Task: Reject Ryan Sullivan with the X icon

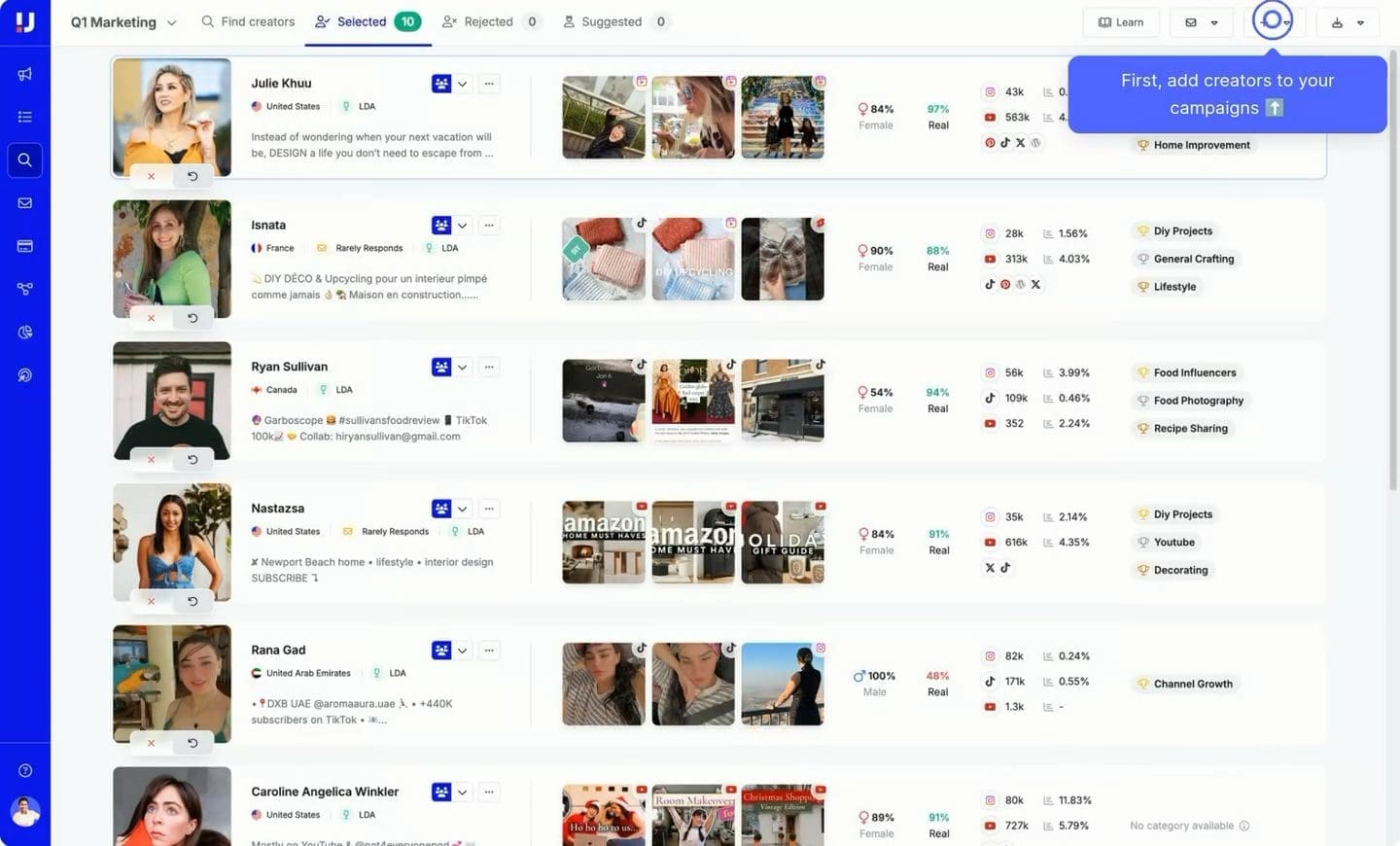Action: 151,459
